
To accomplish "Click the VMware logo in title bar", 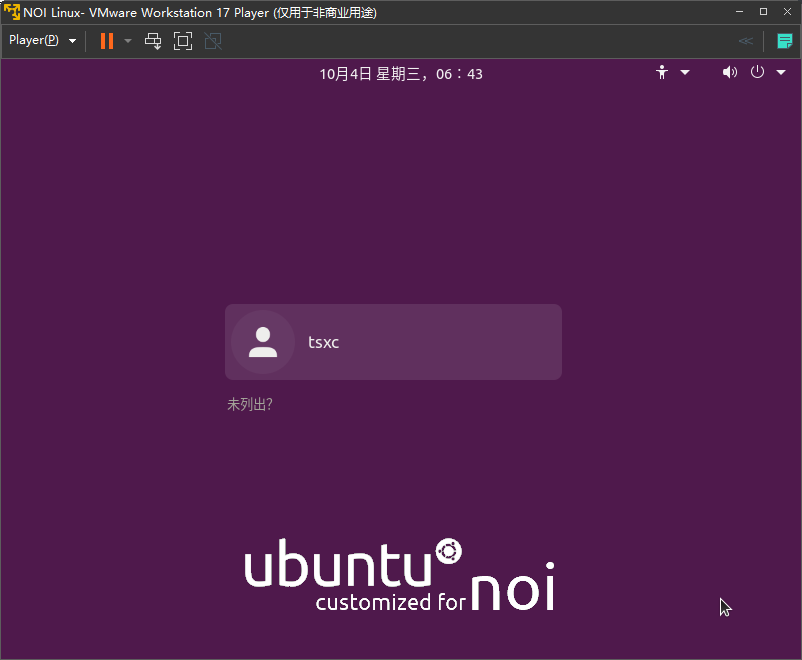I will 12,11.
